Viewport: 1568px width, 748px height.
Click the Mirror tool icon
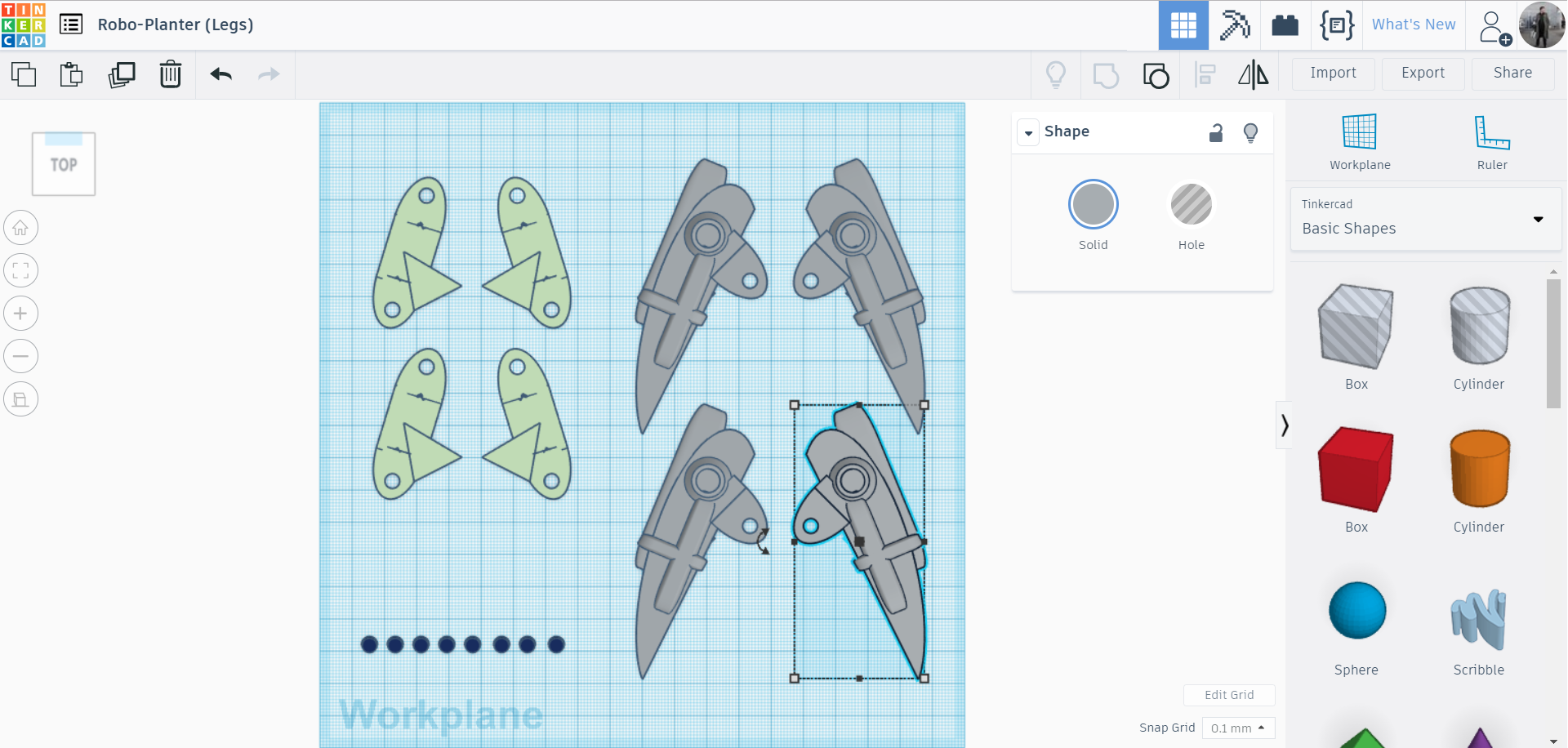tap(1254, 75)
